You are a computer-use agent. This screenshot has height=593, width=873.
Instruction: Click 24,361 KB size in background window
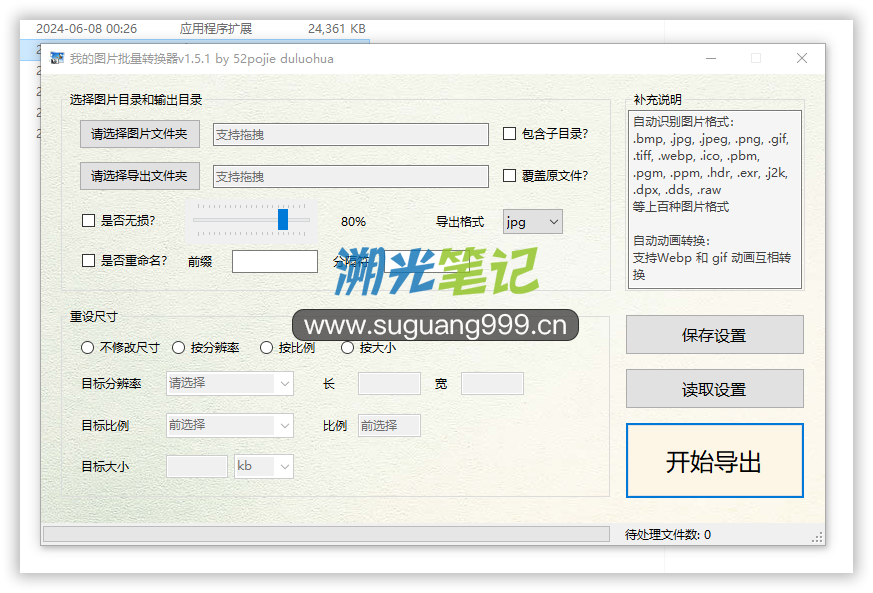[x=337, y=29]
